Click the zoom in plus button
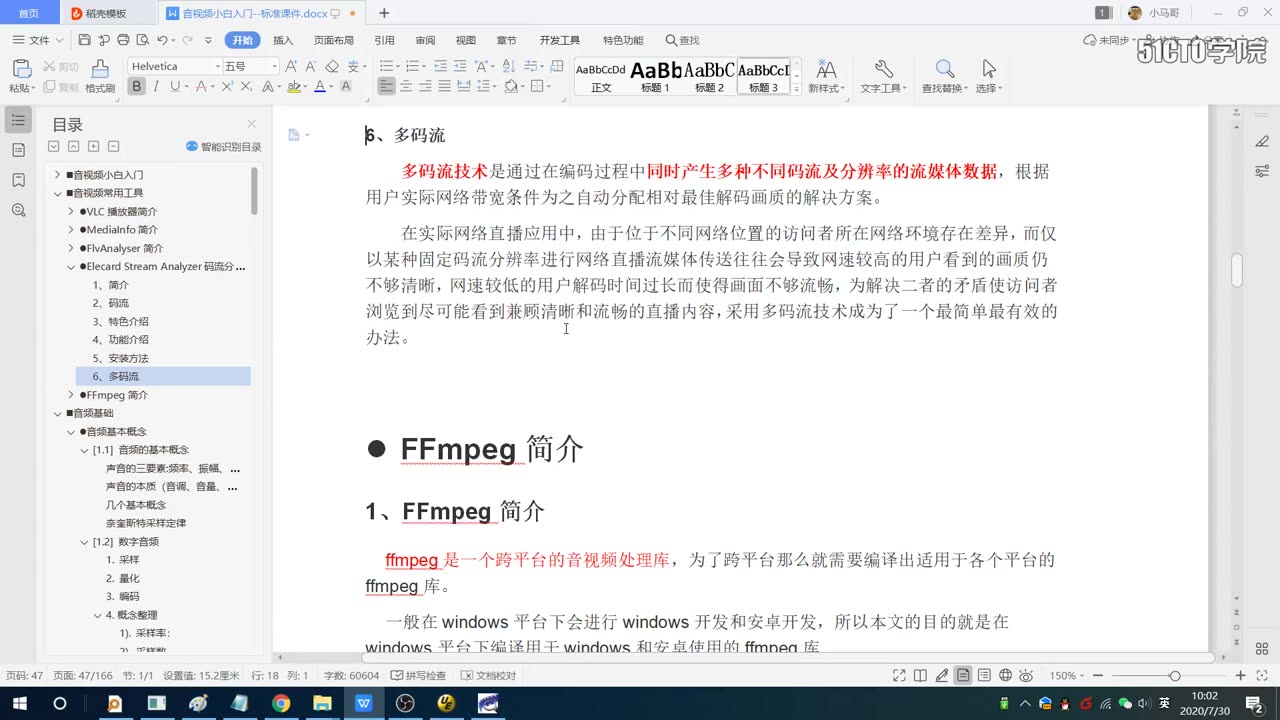The height and width of the screenshot is (720, 1280). (1241, 676)
